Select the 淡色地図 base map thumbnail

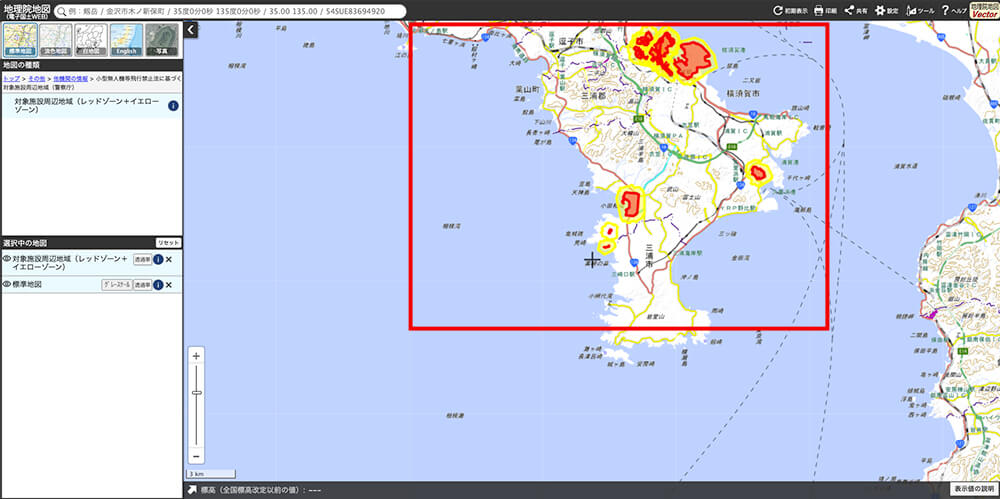click(55, 39)
